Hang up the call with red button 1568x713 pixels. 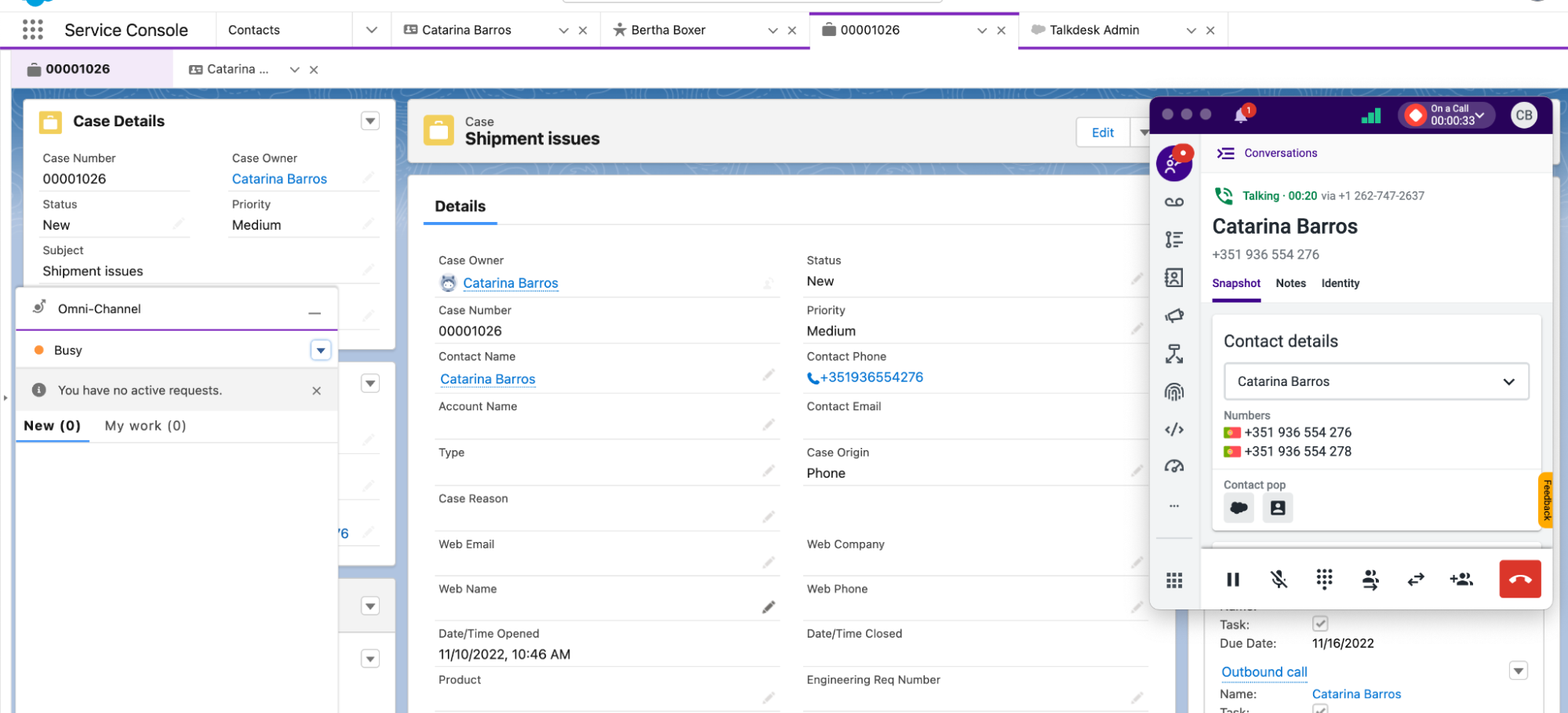1520,580
